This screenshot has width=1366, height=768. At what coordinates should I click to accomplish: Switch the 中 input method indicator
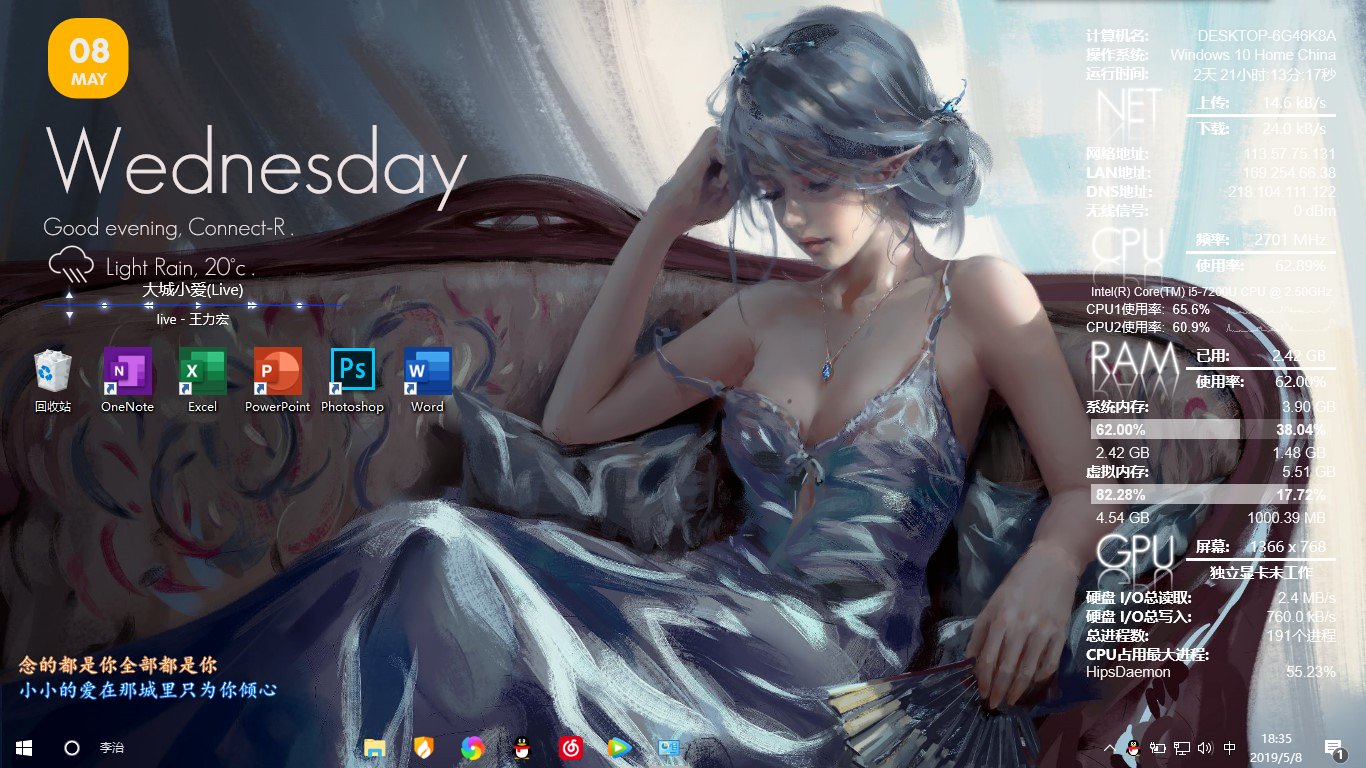1229,747
